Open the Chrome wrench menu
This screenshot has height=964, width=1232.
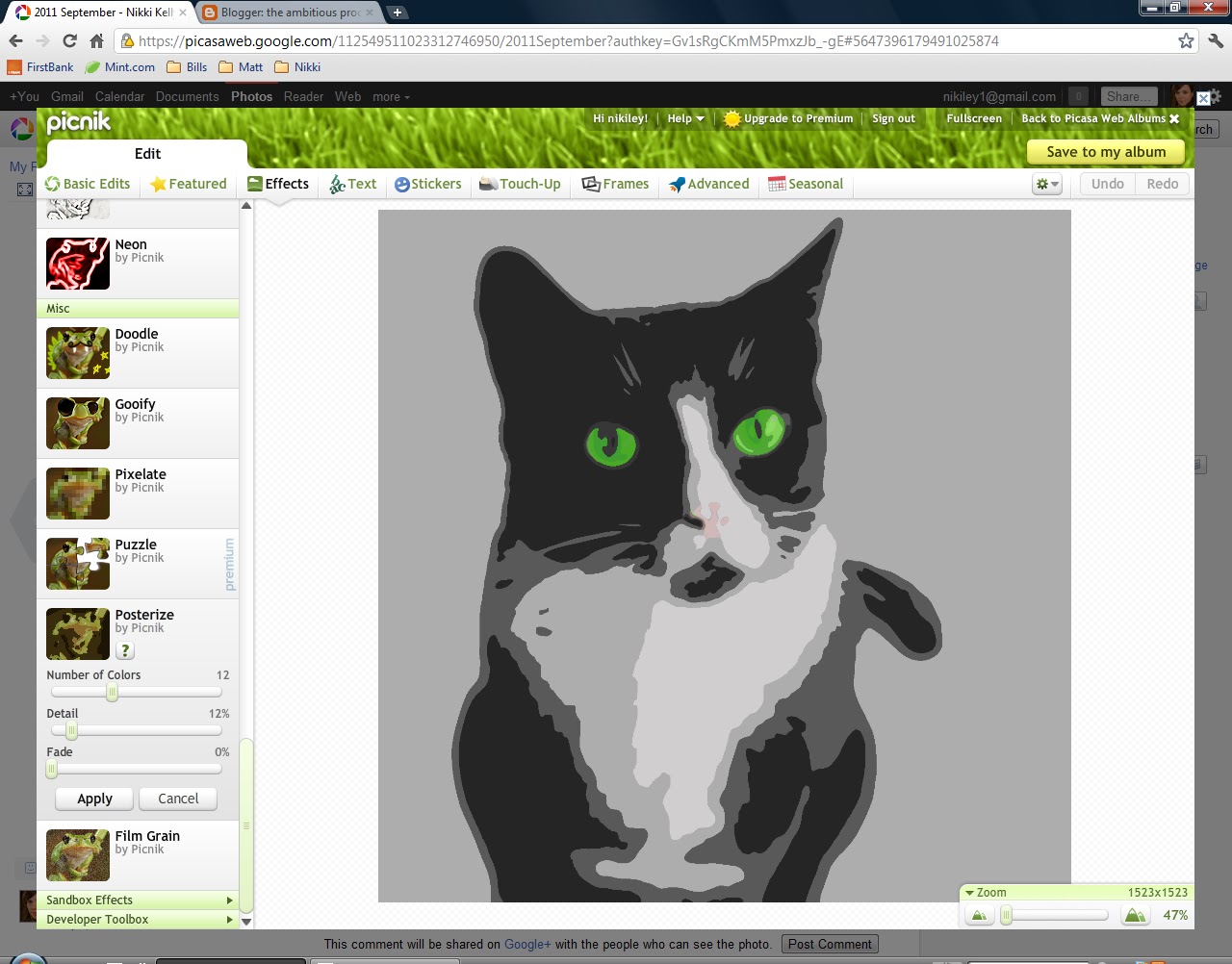[1215, 40]
